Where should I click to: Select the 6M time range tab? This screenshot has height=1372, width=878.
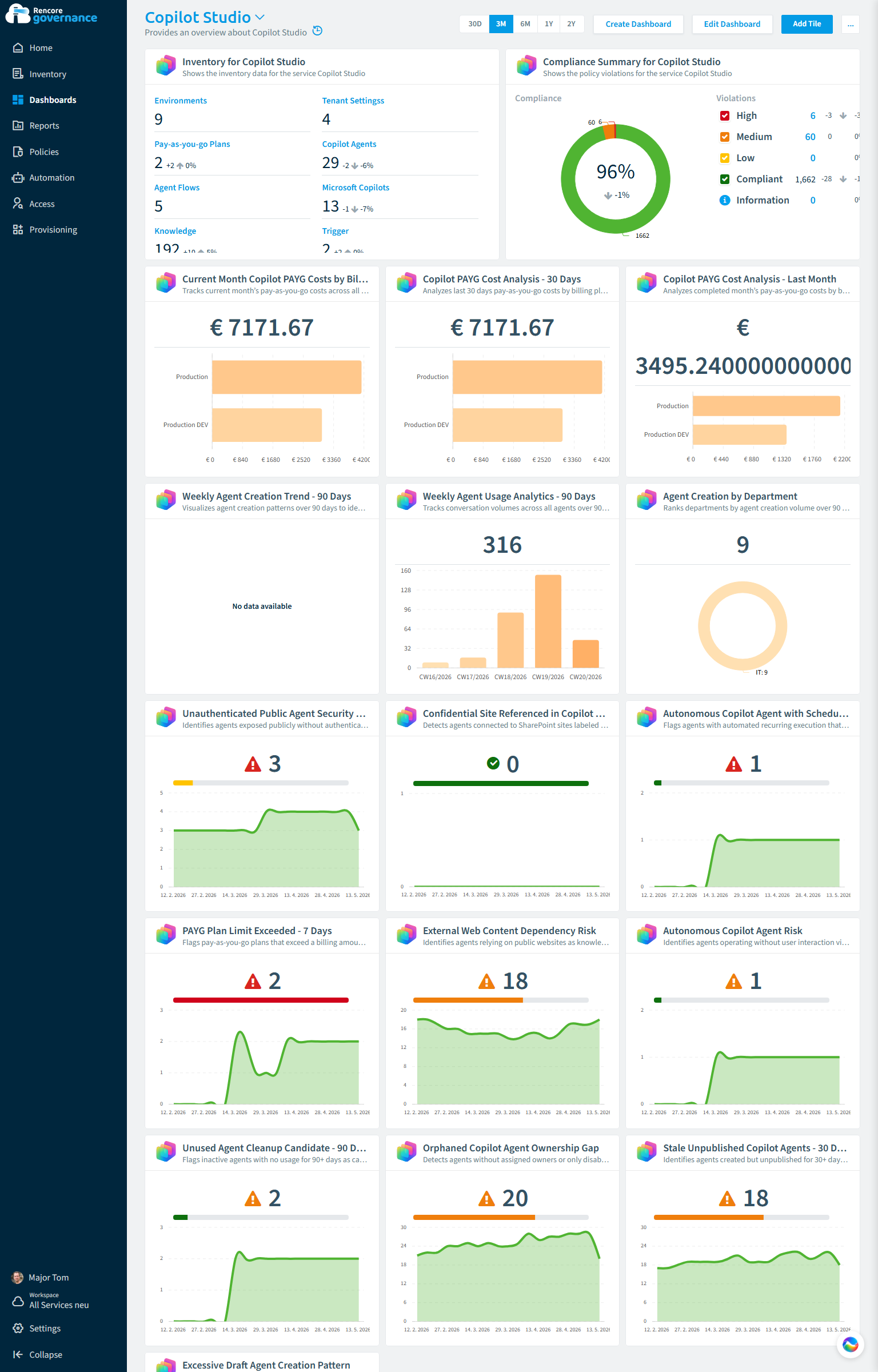coord(525,24)
